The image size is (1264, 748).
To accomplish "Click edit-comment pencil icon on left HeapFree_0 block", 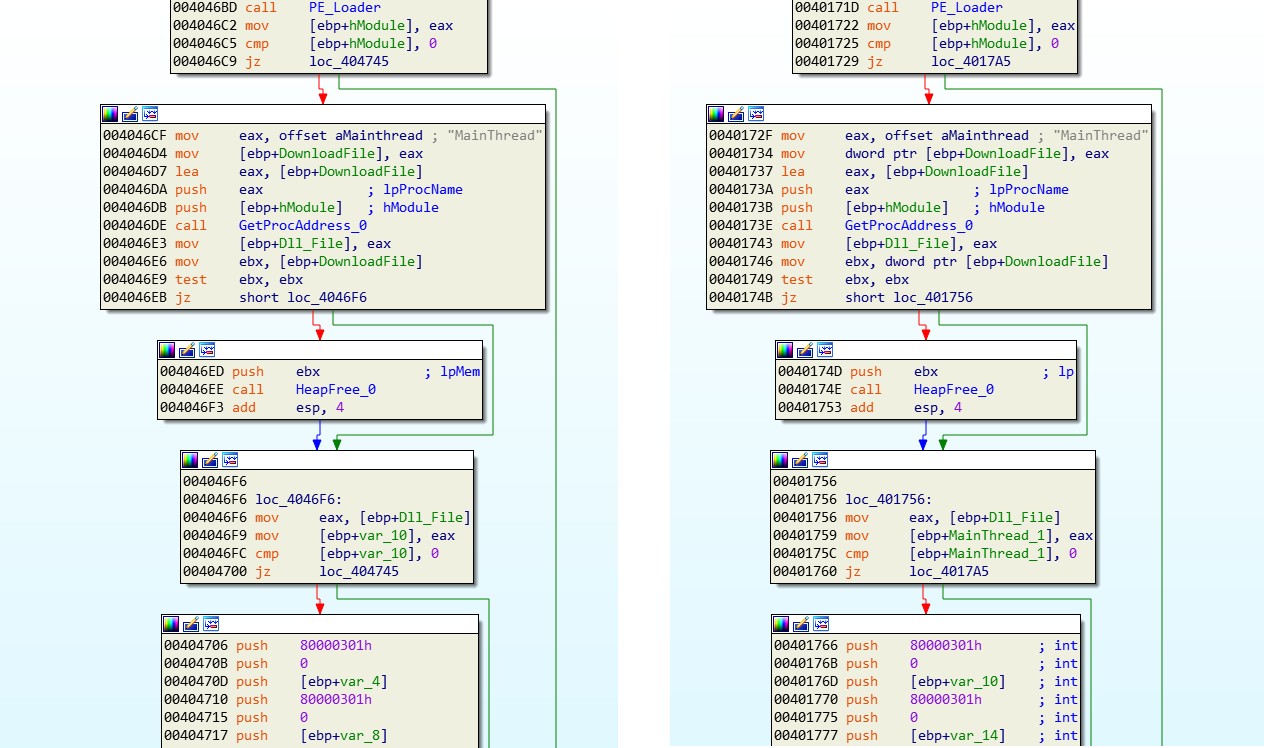I will [187, 350].
